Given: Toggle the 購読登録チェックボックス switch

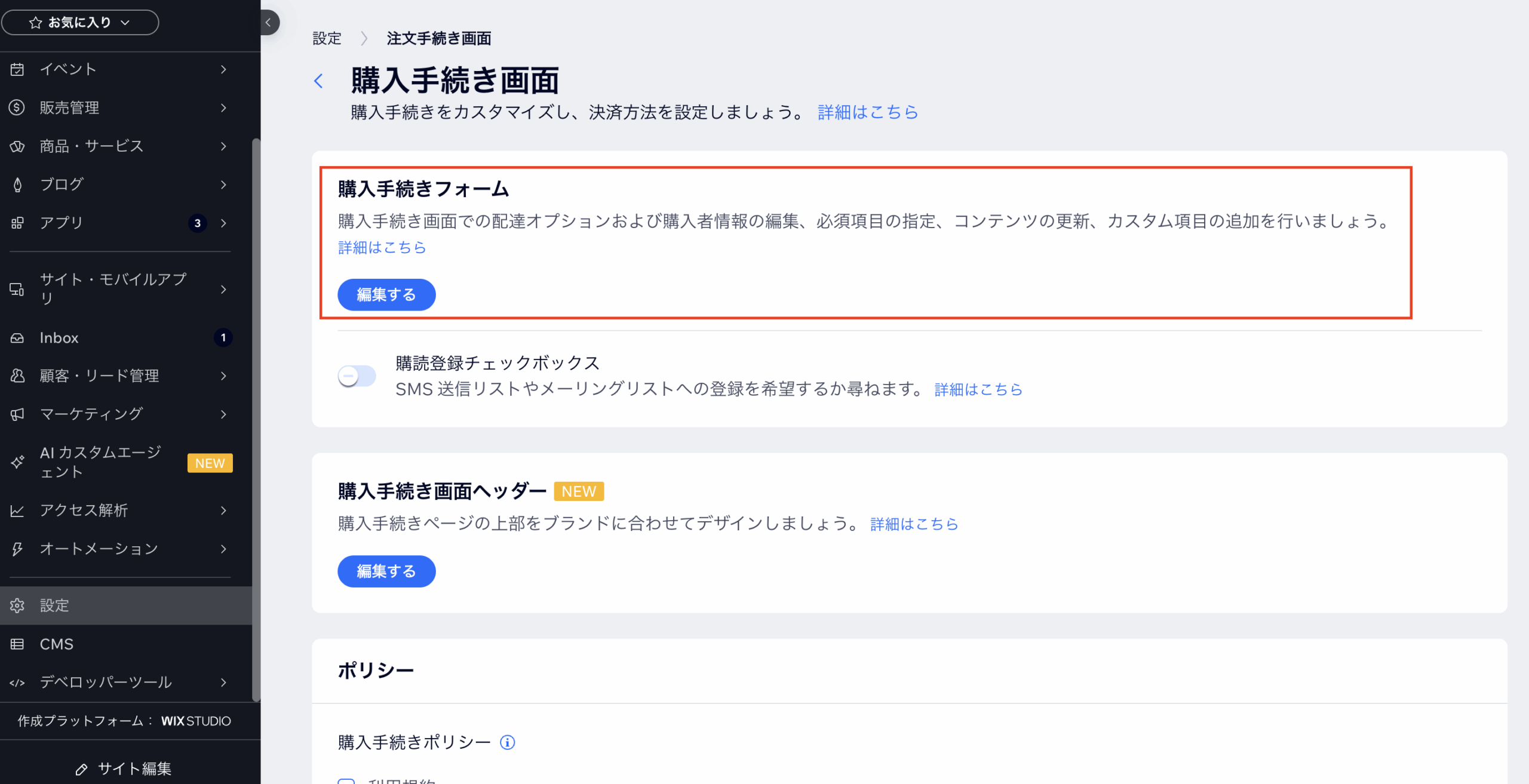Looking at the screenshot, I should tap(357, 376).
